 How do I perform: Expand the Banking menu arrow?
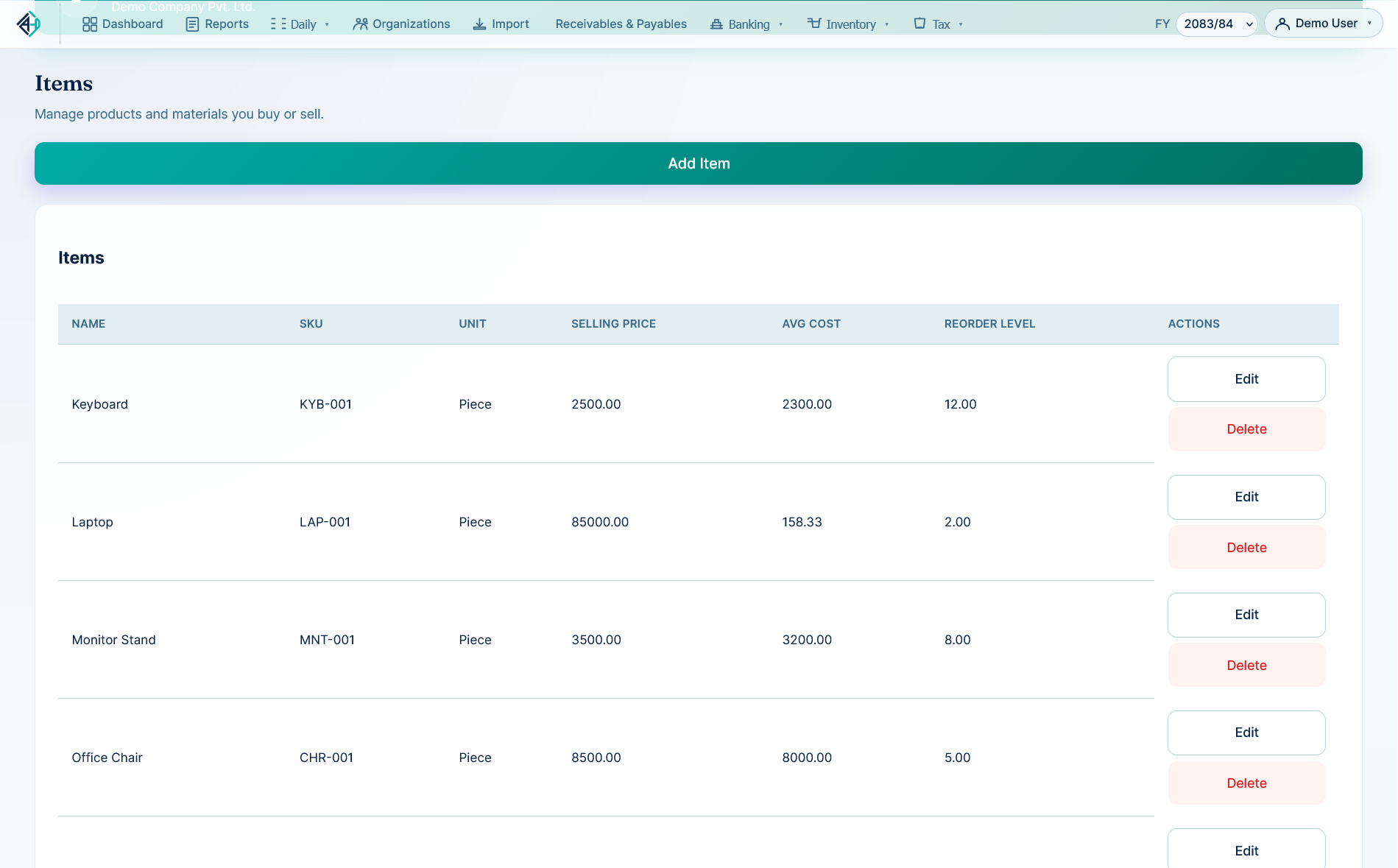point(780,24)
